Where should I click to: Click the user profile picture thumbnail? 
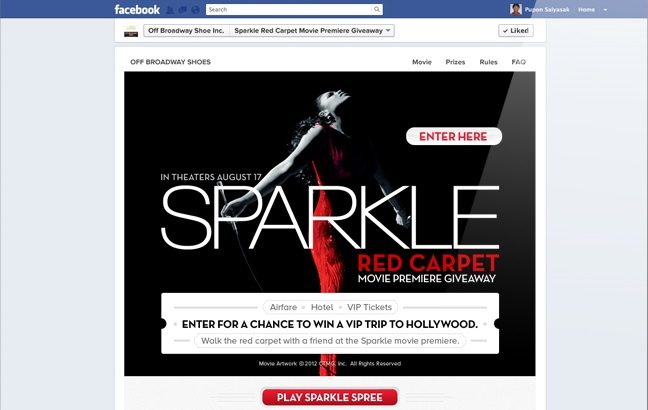point(516,10)
